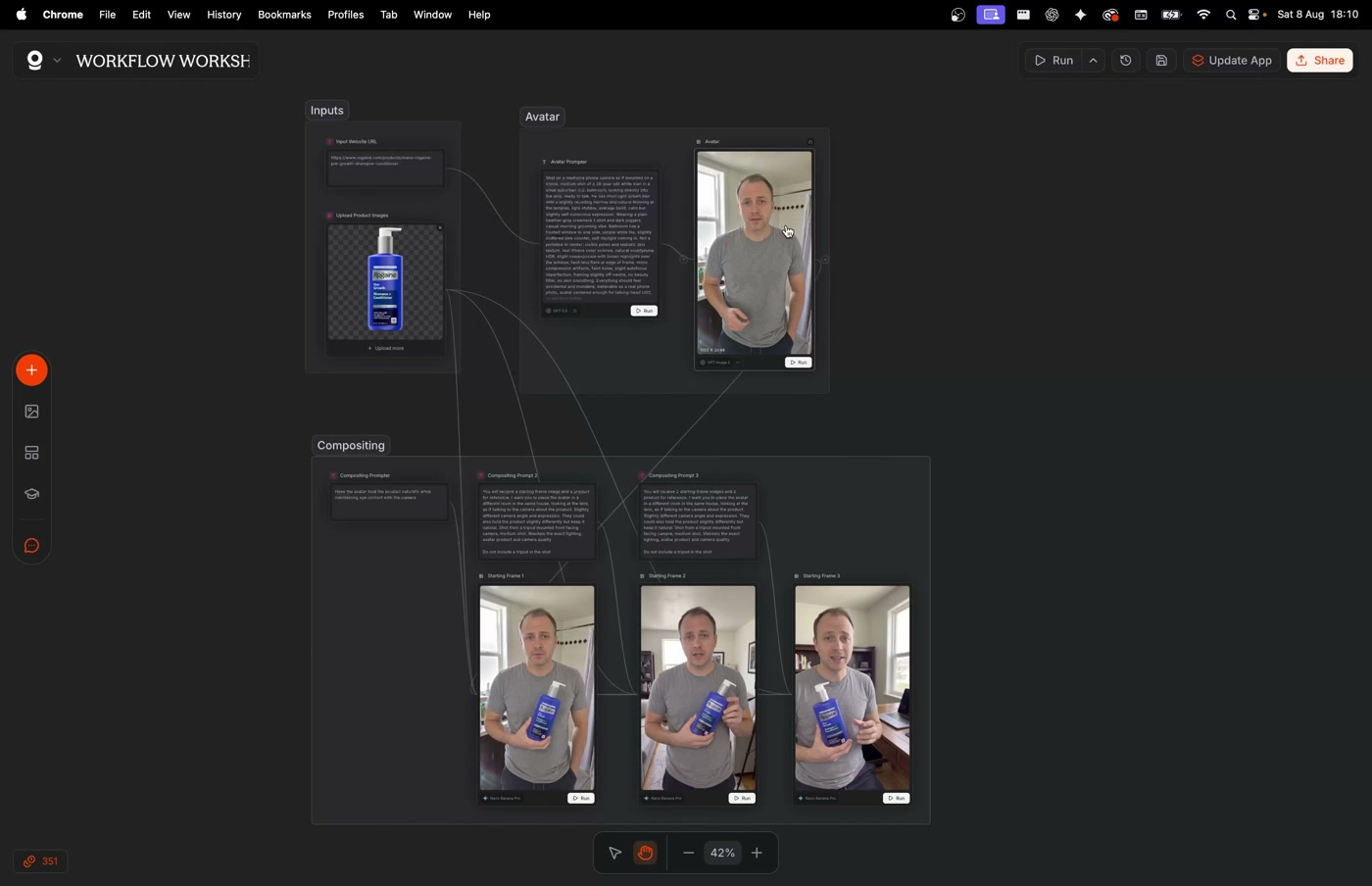Open the templates layout sidebar icon

click(x=31, y=453)
